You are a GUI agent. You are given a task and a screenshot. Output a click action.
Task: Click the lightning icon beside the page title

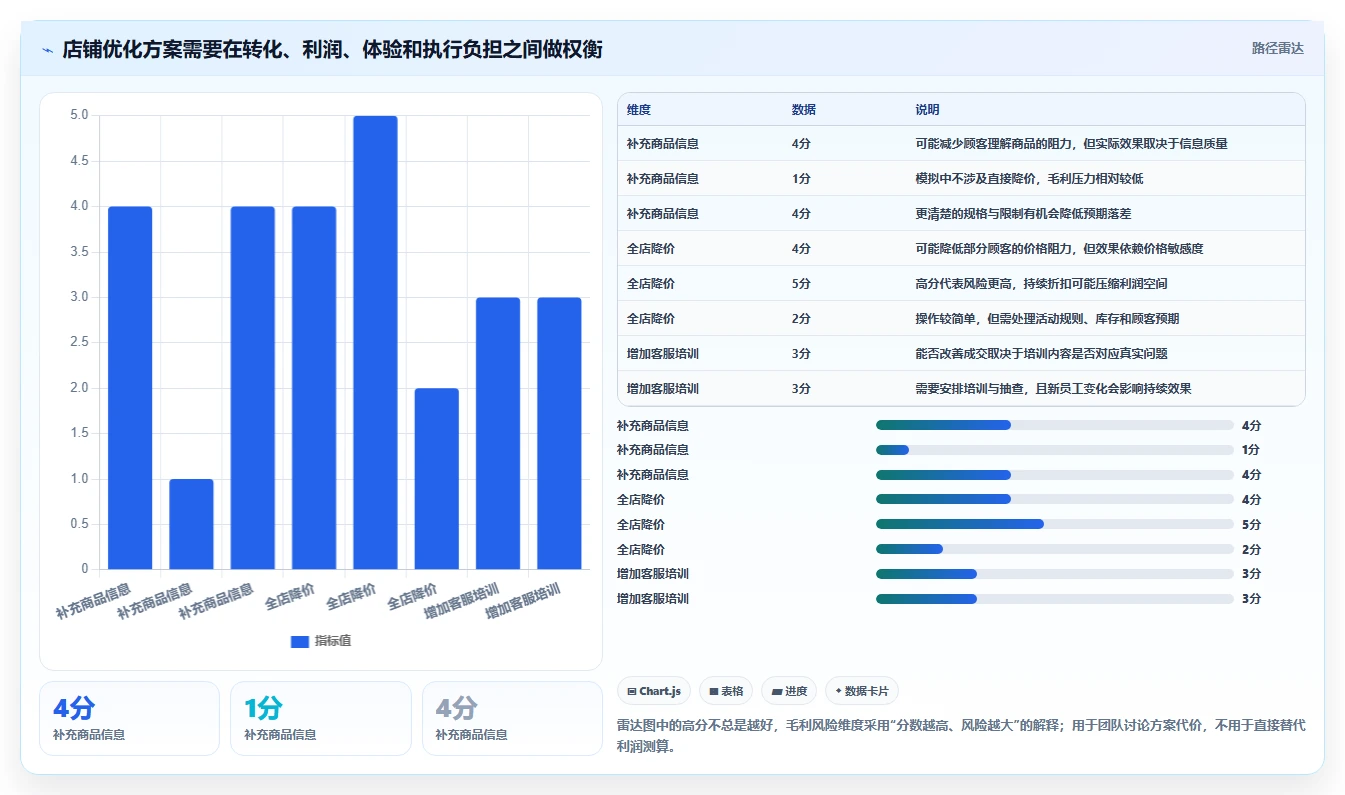[x=48, y=50]
